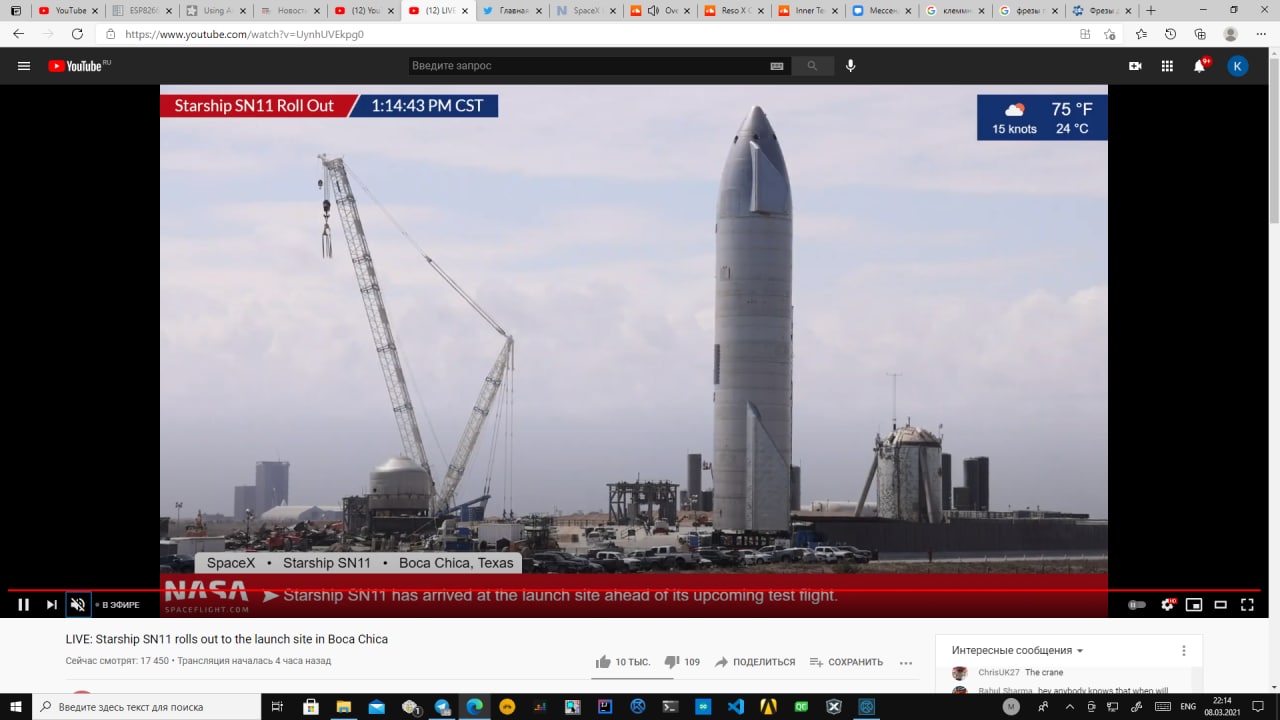Start voice search with microphone

click(851, 66)
